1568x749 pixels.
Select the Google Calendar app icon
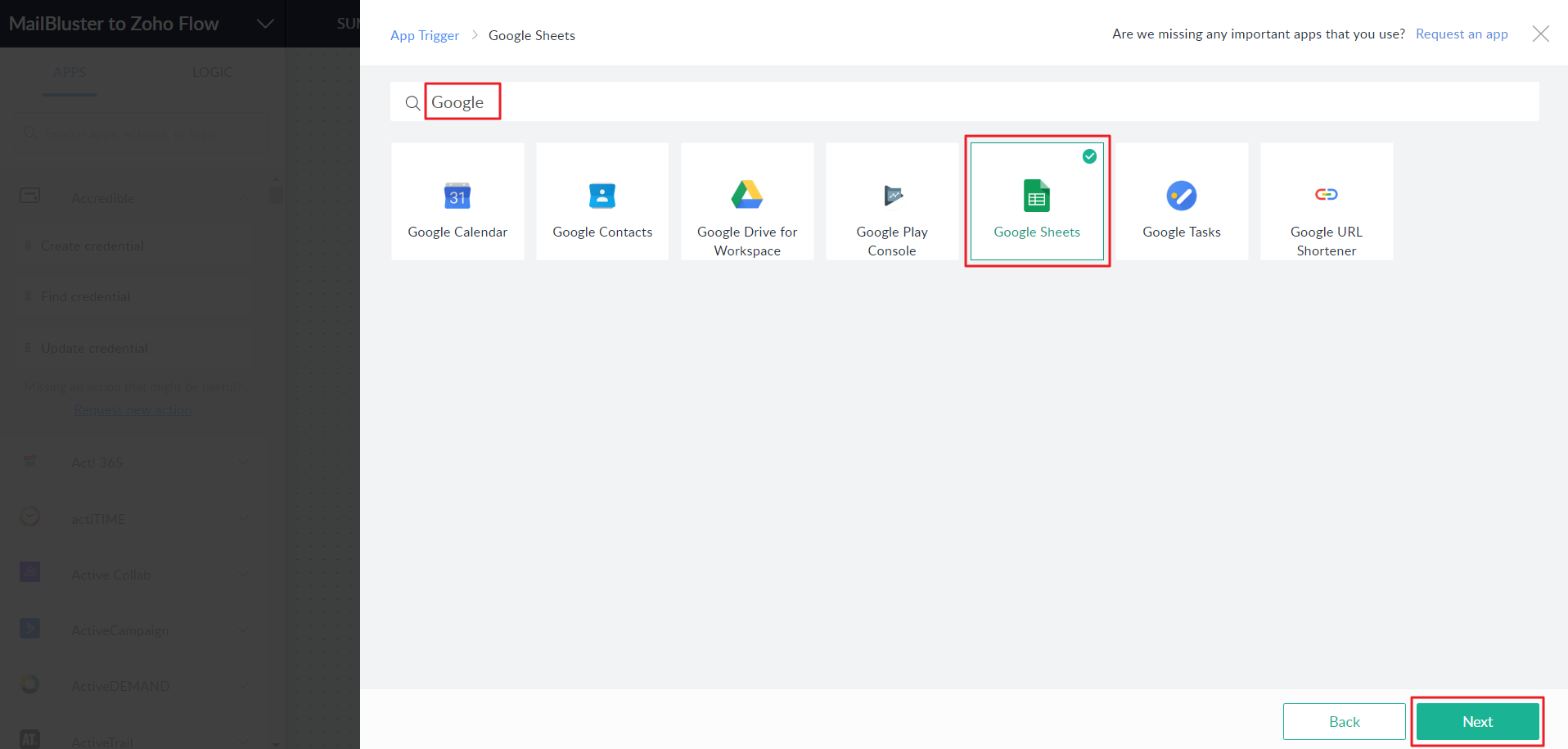point(457,196)
